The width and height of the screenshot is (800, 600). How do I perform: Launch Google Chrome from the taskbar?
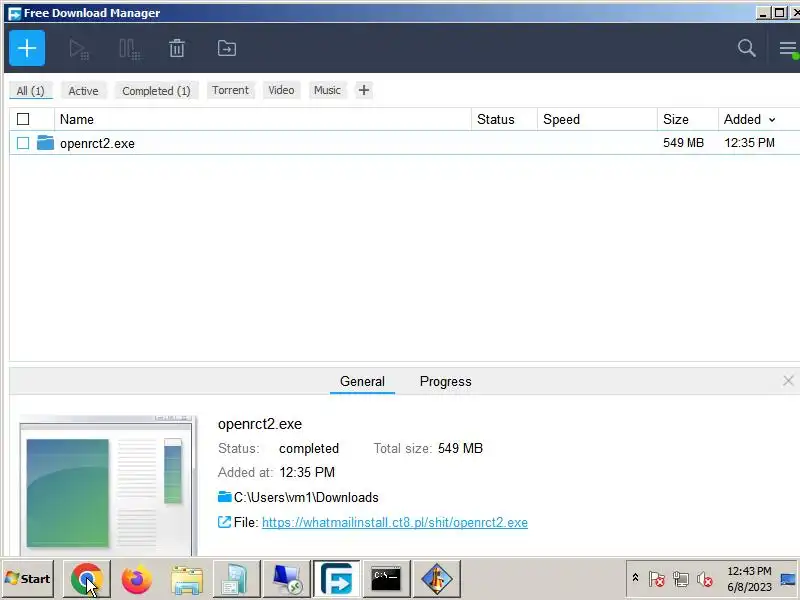87,579
